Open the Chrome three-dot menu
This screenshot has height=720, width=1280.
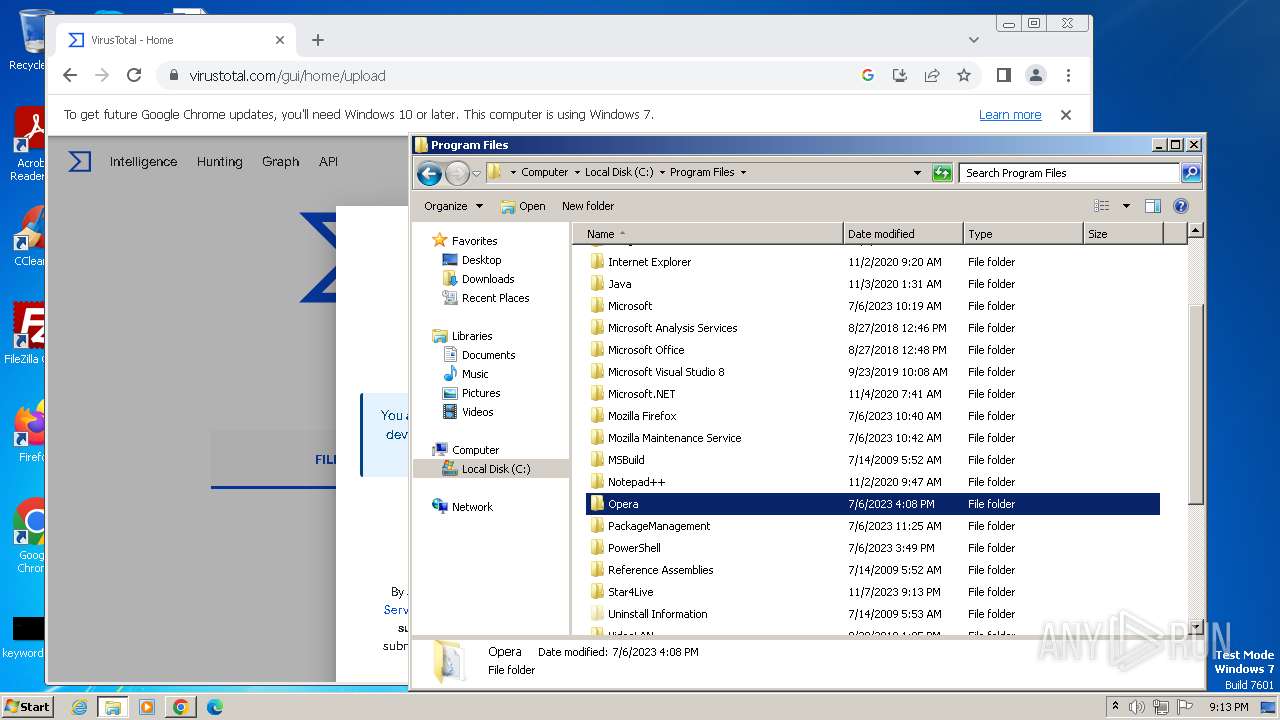coord(1068,75)
